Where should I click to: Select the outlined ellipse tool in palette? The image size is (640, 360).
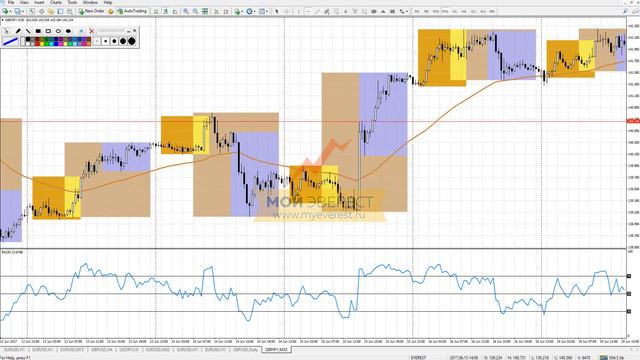coord(58,31)
